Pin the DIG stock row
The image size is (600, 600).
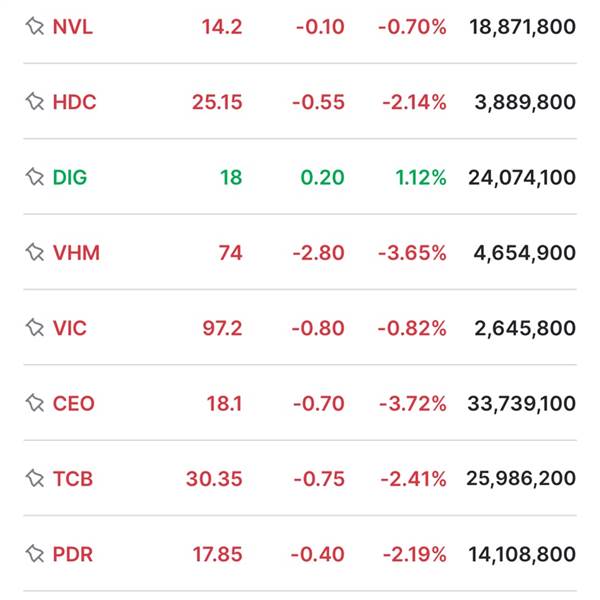tap(35, 178)
